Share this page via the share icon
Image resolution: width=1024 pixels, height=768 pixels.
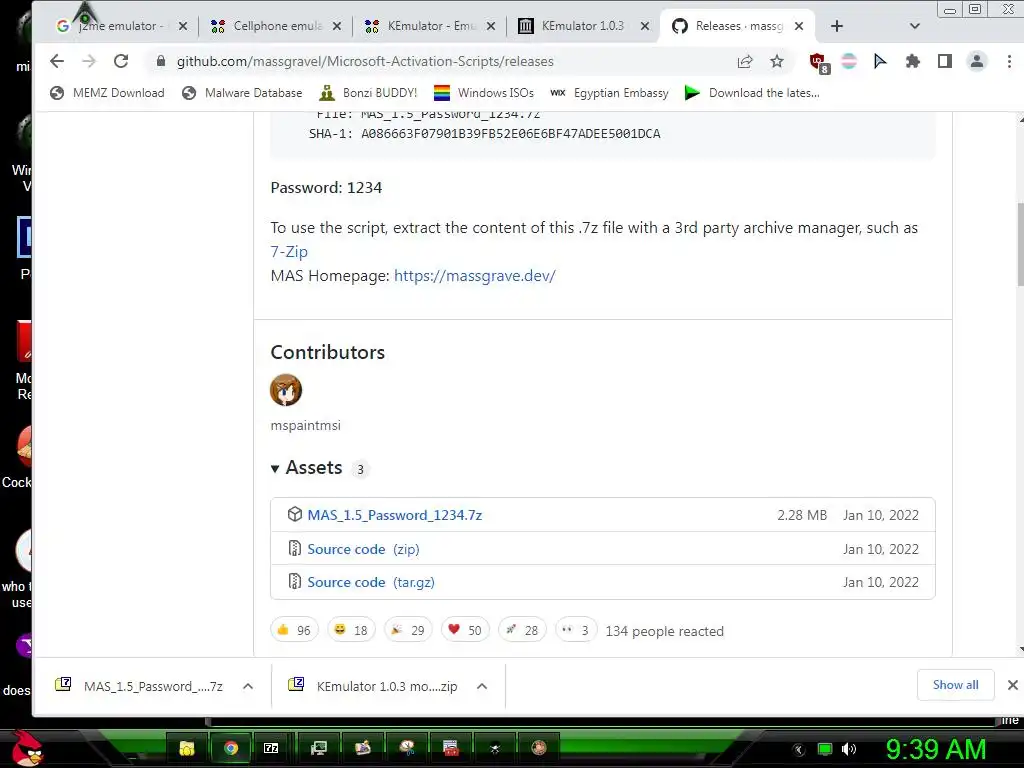[744, 61]
